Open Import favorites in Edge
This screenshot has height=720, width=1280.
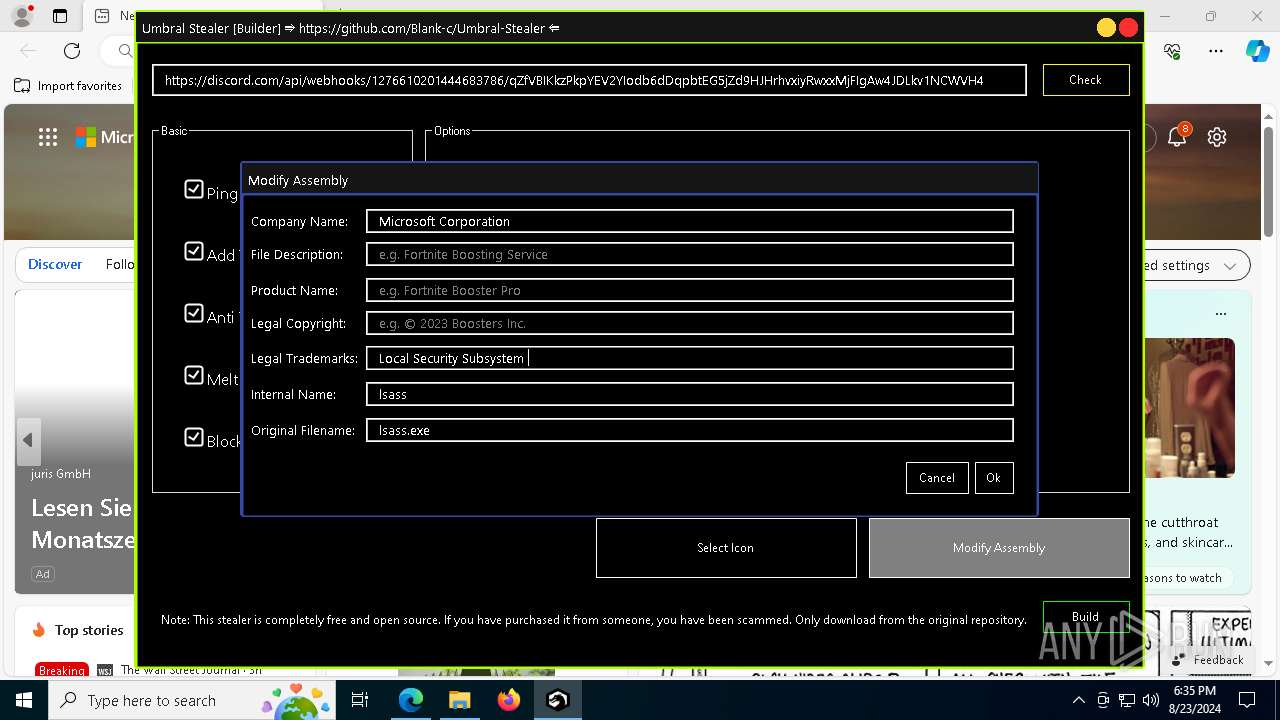[68, 86]
